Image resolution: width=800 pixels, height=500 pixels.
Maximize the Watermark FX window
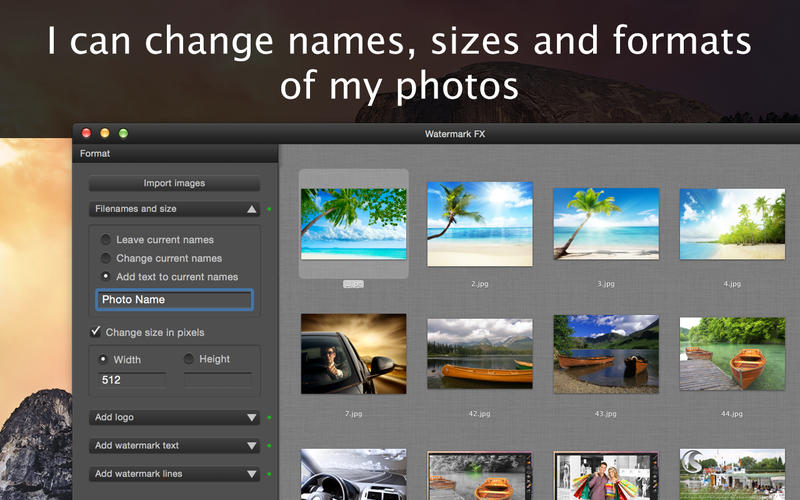coord(123,133)
